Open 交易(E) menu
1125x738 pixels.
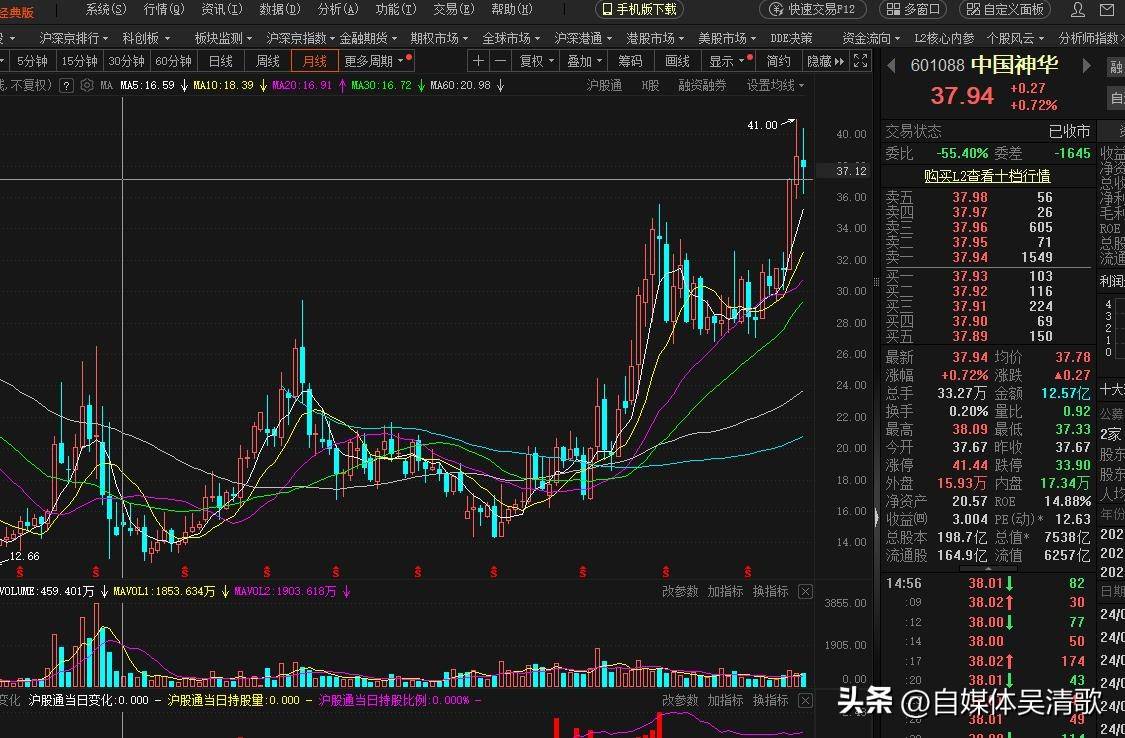(x=453, y=9)
